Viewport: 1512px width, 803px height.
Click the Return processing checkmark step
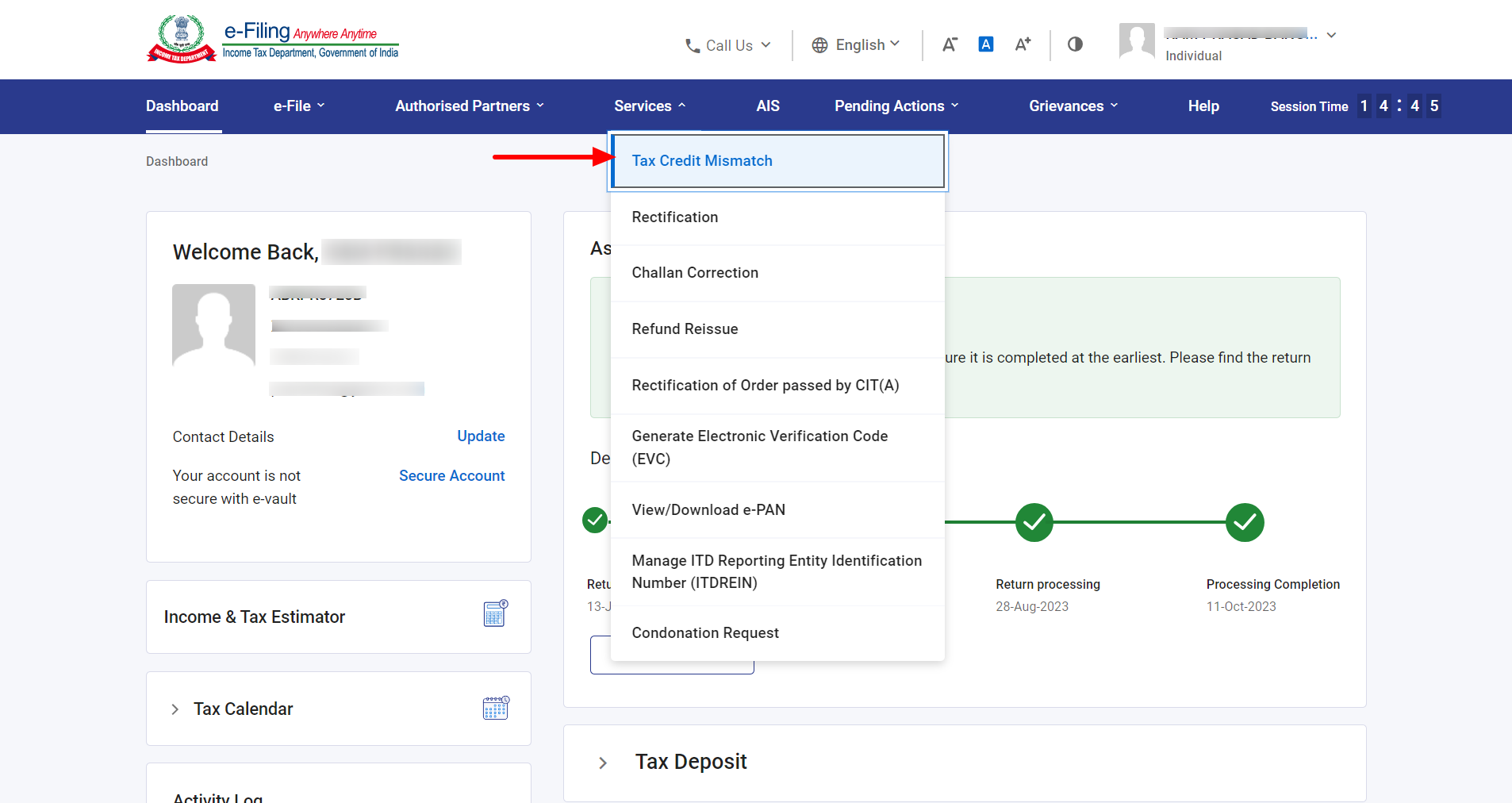coord(1034,522)
